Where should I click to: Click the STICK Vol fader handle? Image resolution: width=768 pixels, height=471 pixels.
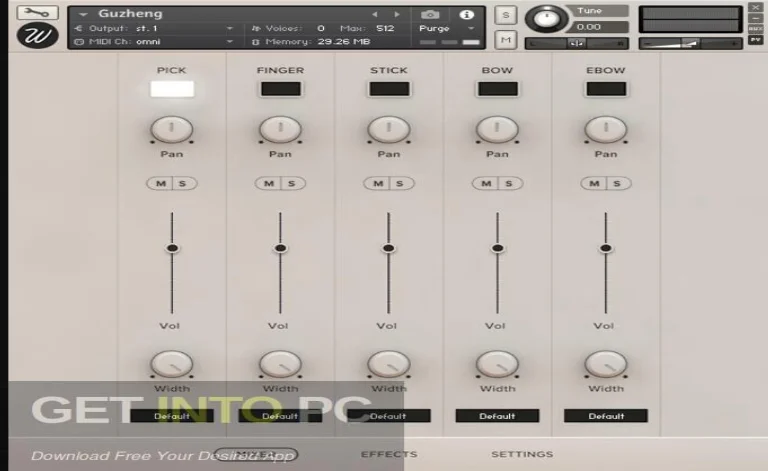[x=389, y=248]
